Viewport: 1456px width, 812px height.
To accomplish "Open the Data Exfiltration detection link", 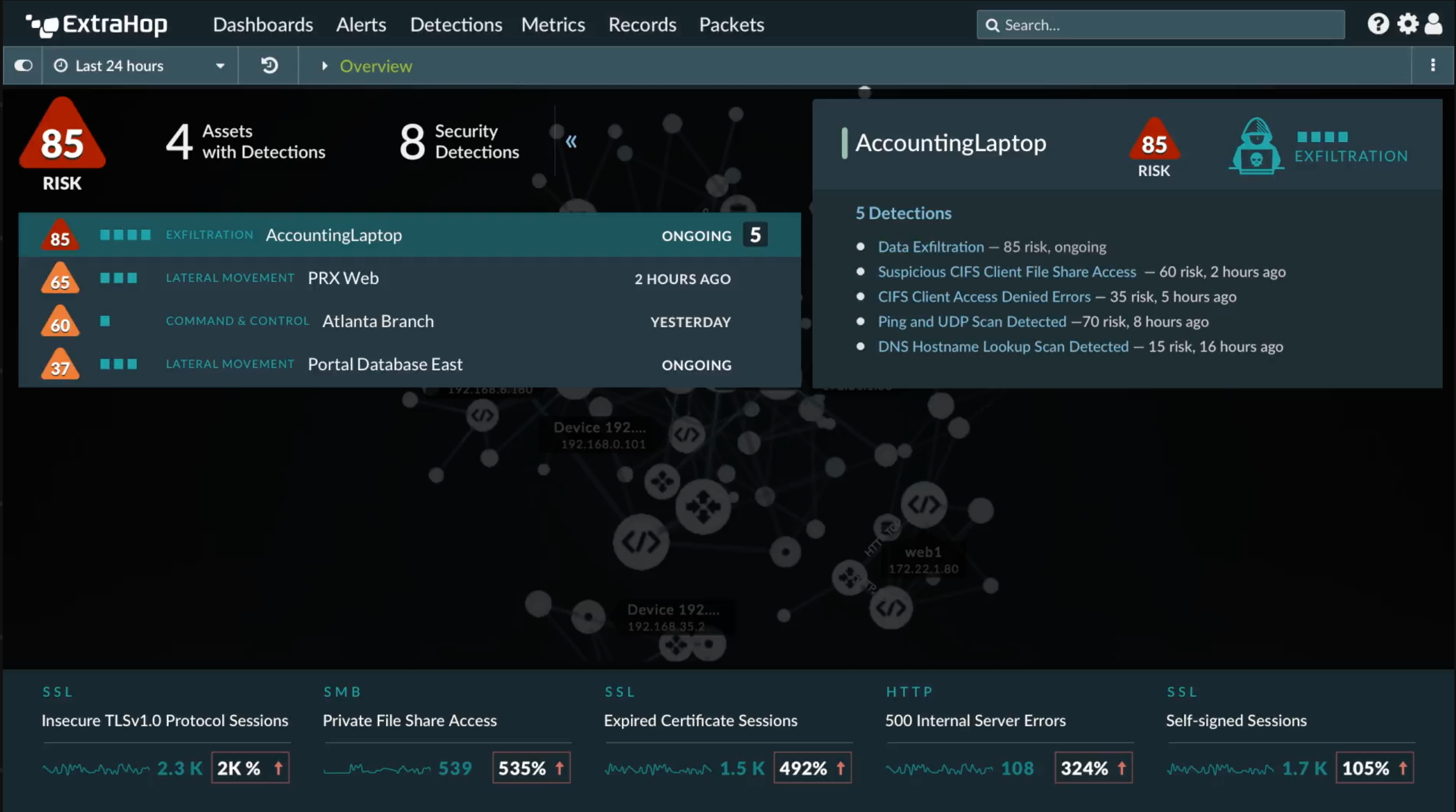I will tap(931, 247).
